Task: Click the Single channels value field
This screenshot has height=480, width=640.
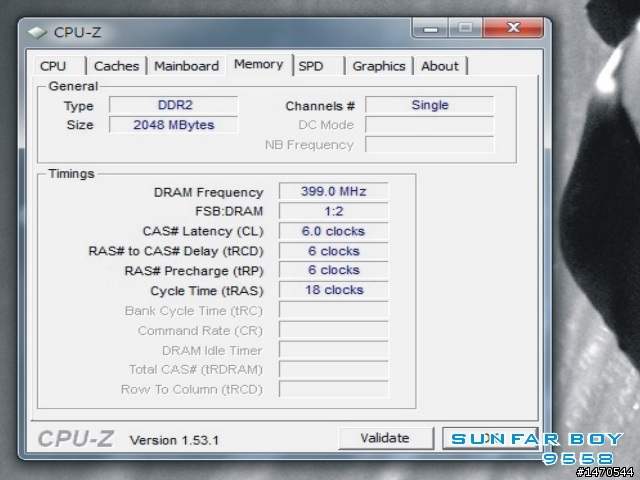Action: click(x=430, y=105)
